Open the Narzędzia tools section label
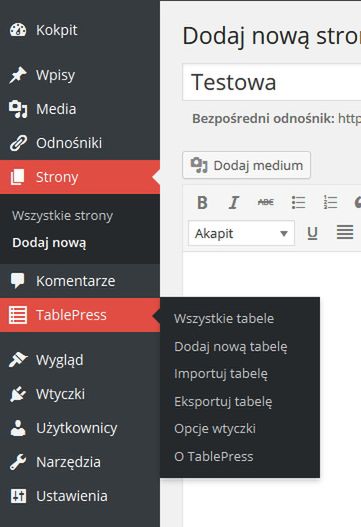 coord(68,462)
